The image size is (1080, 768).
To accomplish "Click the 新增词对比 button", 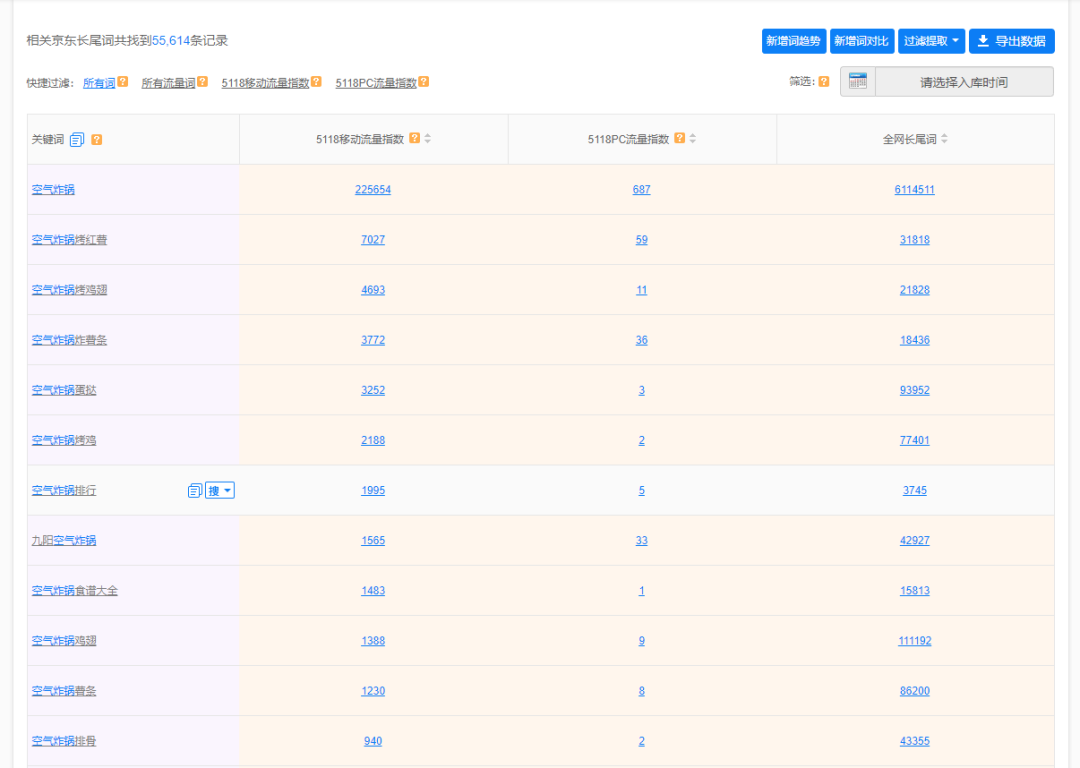I will pos(860,41).
